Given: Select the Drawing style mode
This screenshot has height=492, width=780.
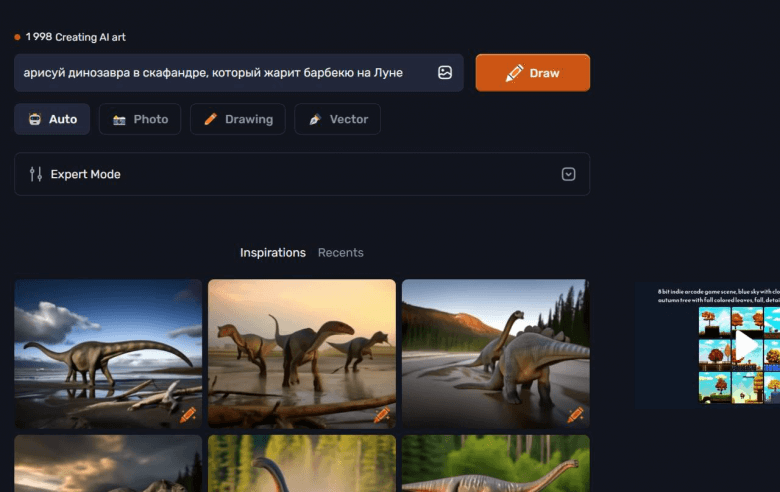Looking at the screenshot, I should 238,119.
